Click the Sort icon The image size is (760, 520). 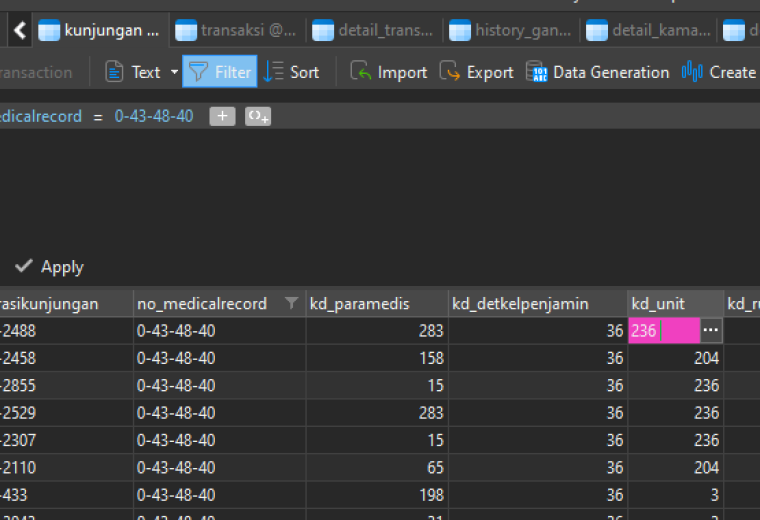pos(274,72)
